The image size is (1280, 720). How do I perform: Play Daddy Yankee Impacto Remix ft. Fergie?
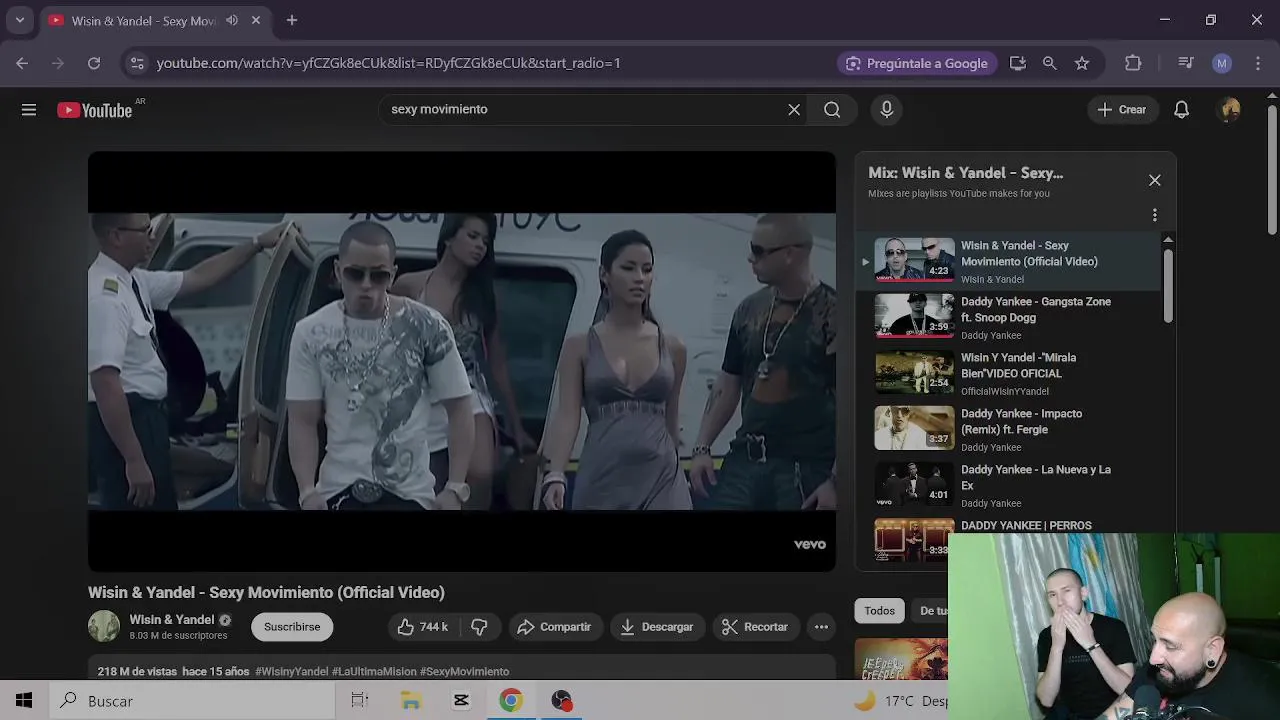(1010, 428)
